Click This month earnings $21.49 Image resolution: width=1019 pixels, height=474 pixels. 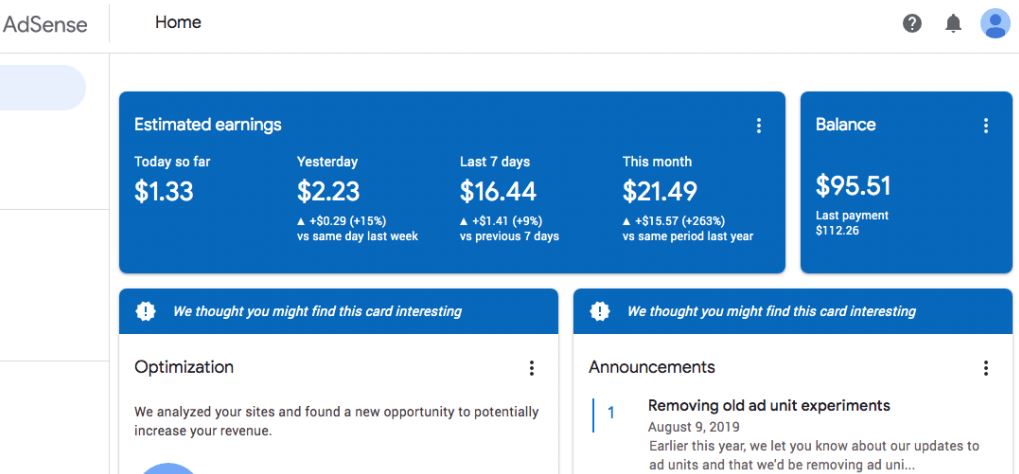660,191
